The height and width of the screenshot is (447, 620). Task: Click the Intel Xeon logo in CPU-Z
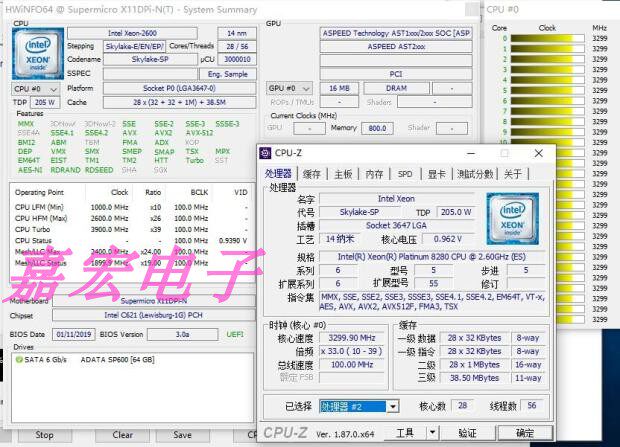[512, 219]
